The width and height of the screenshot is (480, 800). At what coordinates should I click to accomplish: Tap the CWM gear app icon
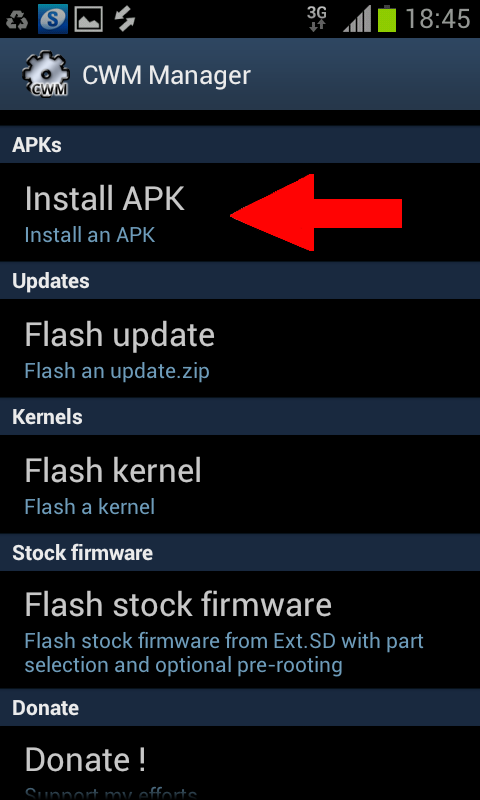pos(45,75)
